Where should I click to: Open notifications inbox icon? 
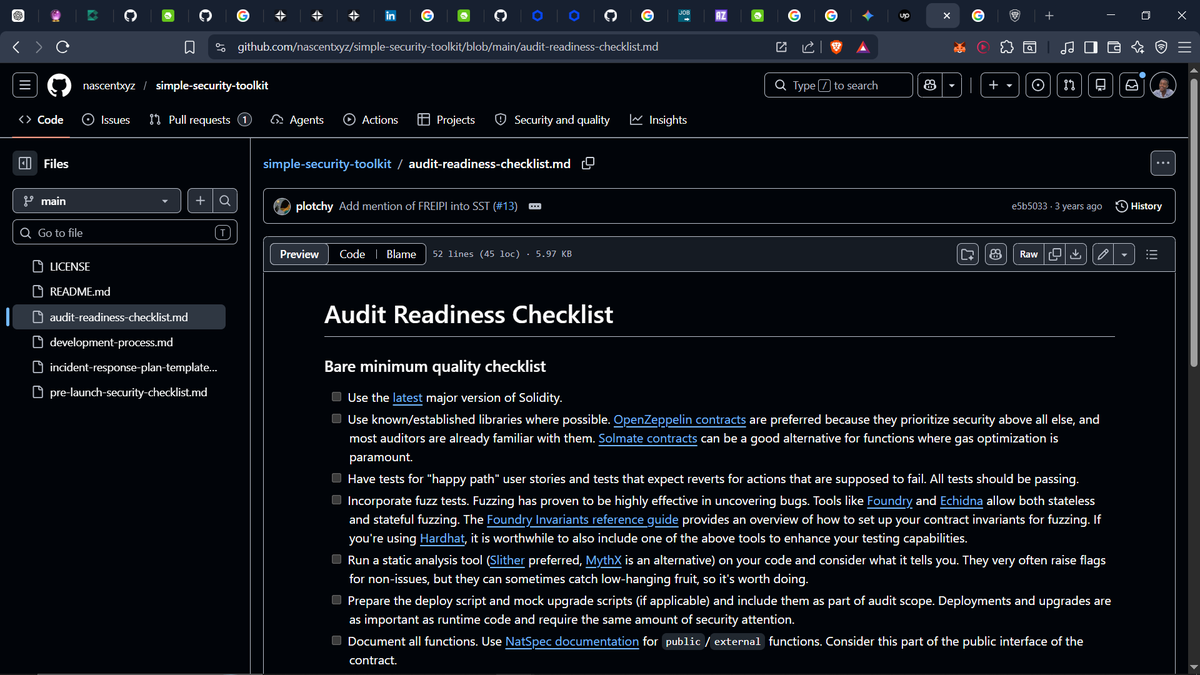[1131, 86]
